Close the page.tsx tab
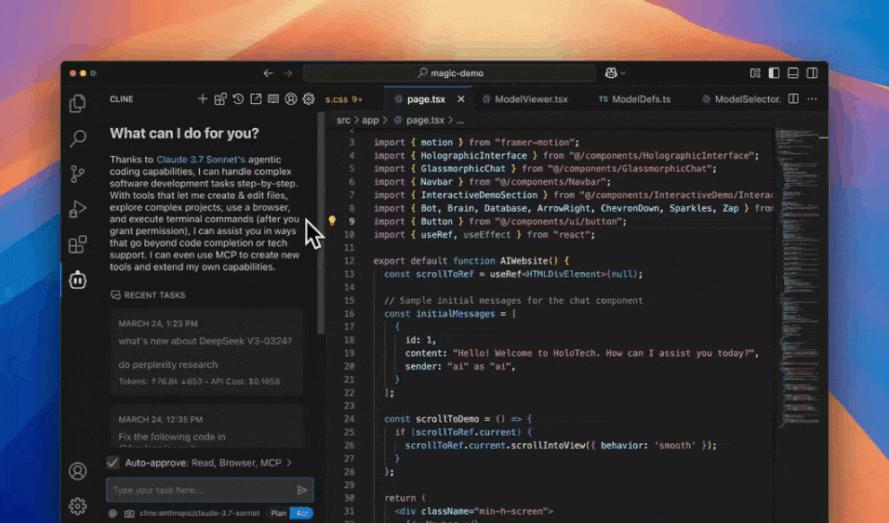Image resolution: width=889 pixels, height=523 pixels. click(x=461, y=99)
